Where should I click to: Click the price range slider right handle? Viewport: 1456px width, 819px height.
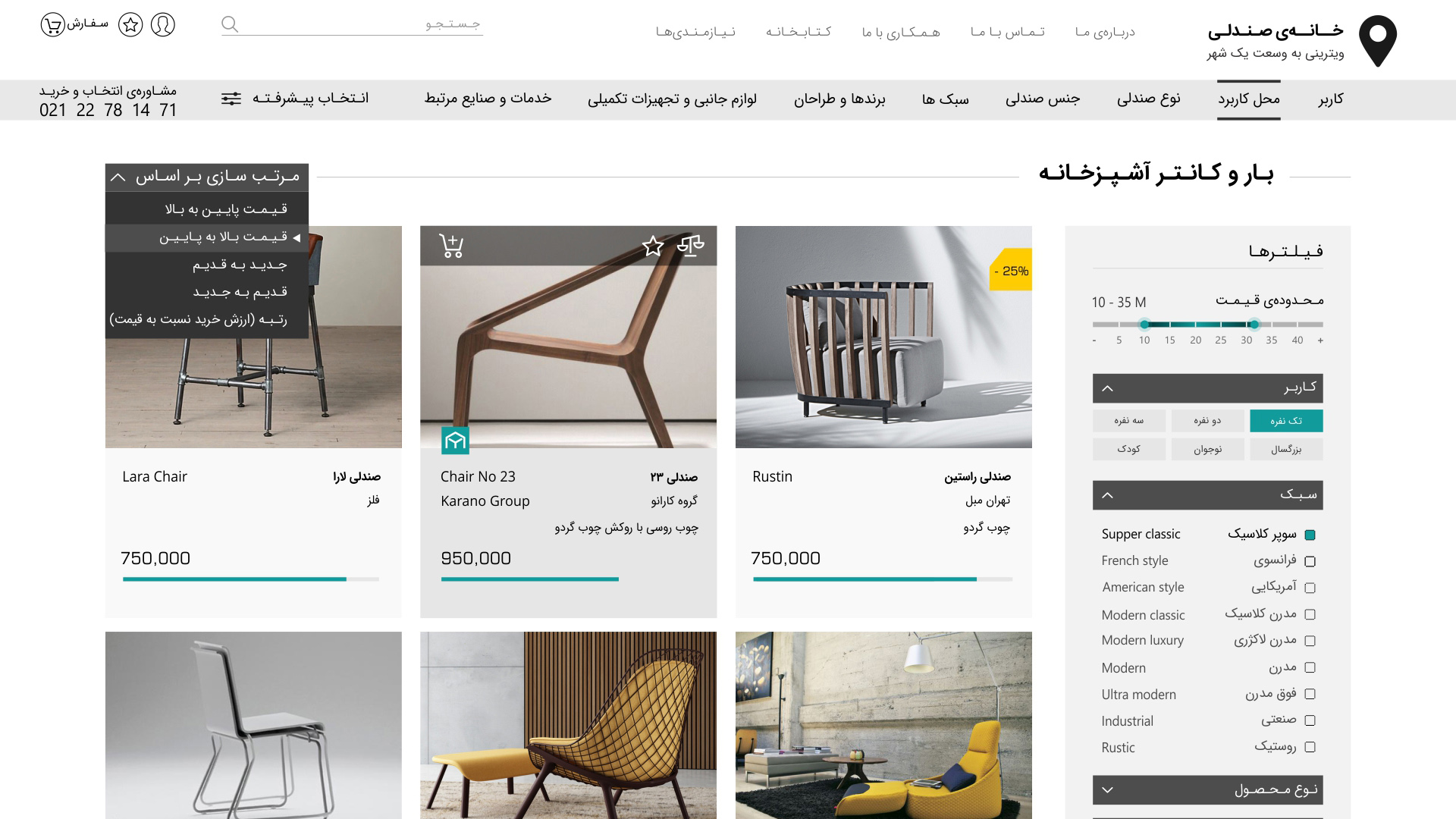click(1254, 325)
